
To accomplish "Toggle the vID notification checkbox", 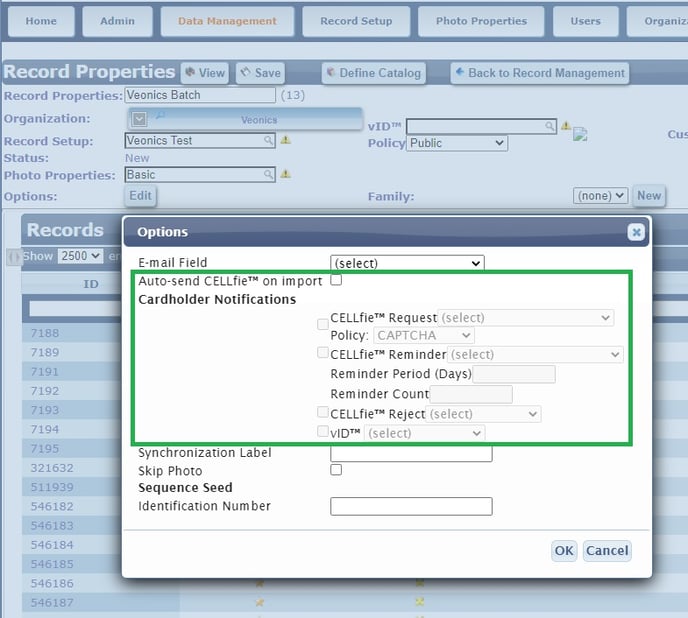I will (323, 431).
